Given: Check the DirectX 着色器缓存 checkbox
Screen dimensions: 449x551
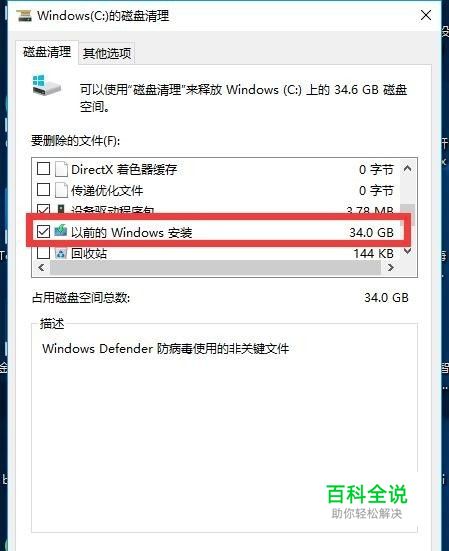Looking at the screenshot, I should coord(44,169).
